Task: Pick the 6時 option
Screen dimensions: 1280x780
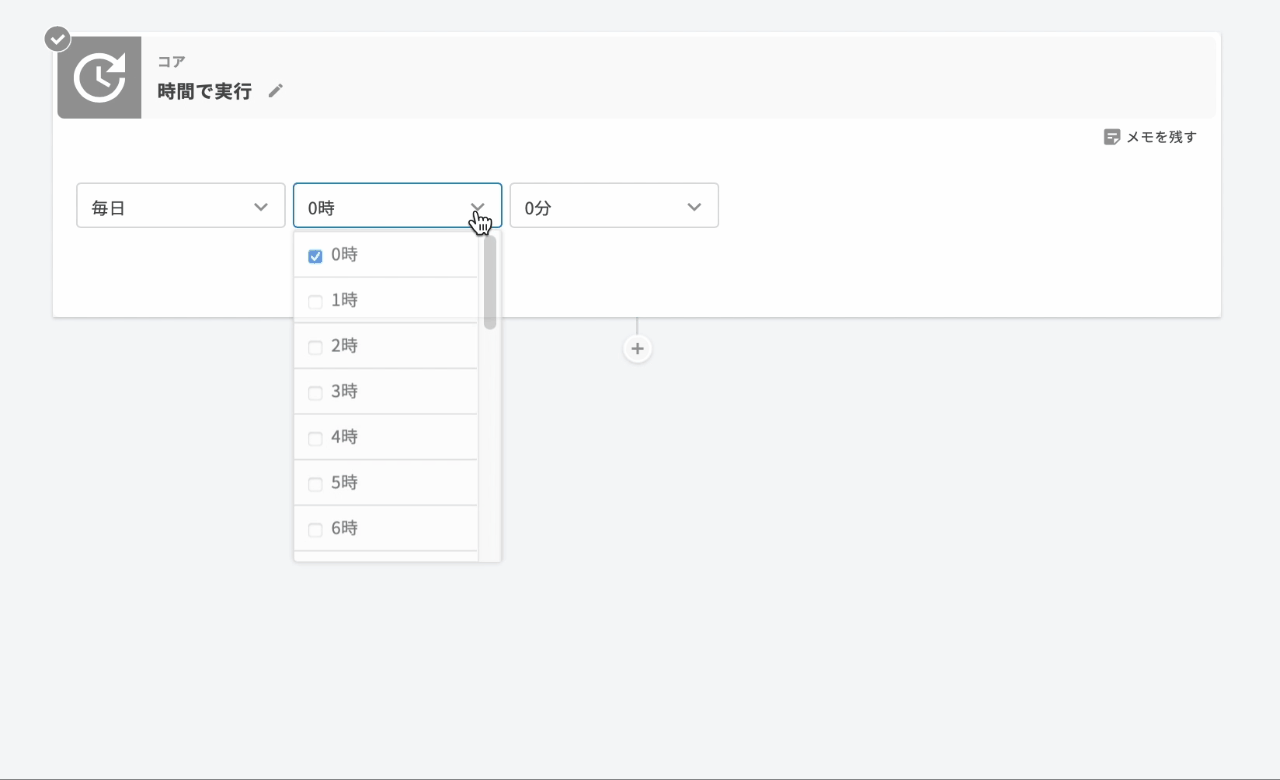Action: (x=345, y=528)
